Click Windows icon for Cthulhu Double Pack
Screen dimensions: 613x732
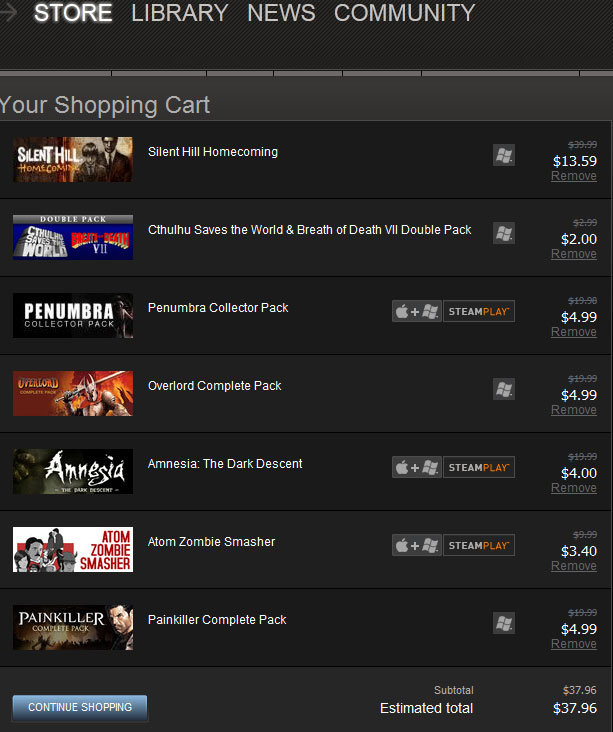click(504, 233)
